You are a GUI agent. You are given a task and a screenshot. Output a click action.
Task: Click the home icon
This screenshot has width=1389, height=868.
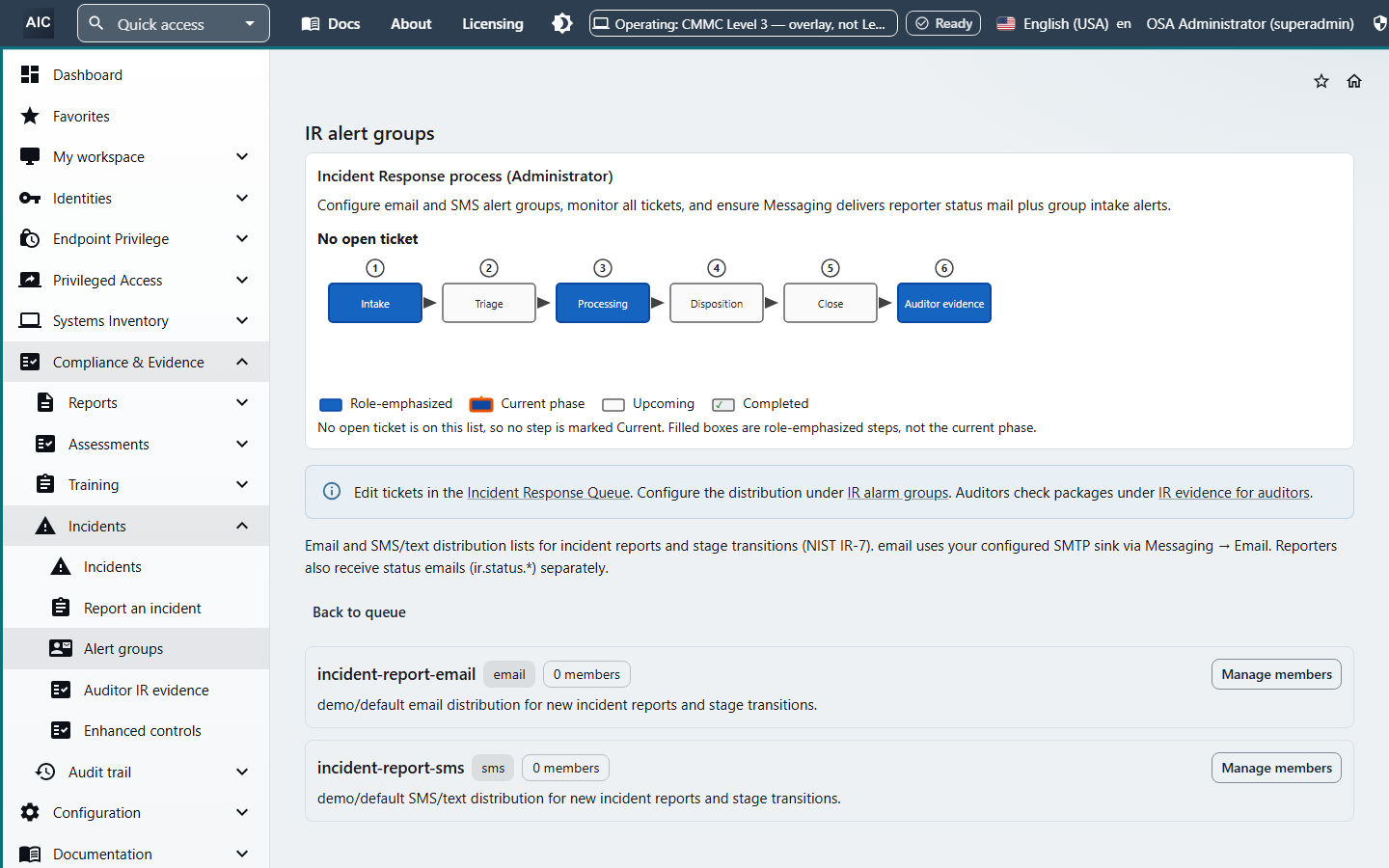(1354, 81)
